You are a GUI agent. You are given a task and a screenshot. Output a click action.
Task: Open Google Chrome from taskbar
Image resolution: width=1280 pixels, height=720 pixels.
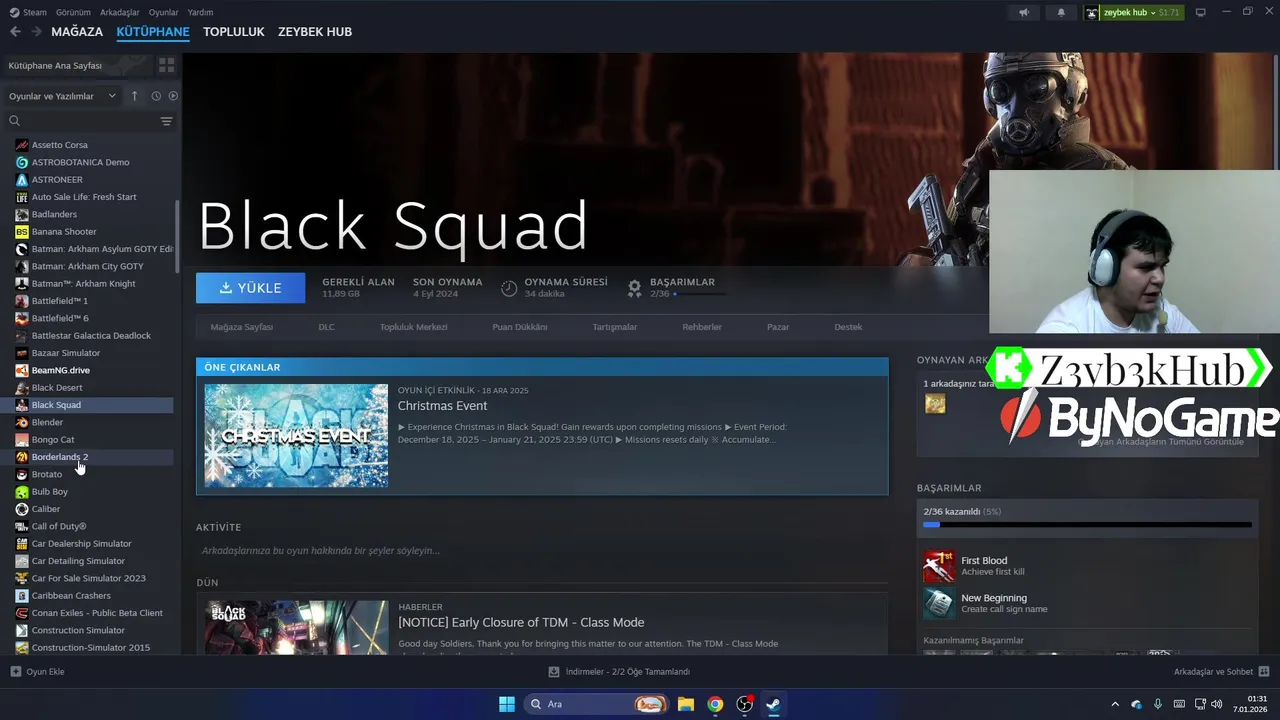715,704
